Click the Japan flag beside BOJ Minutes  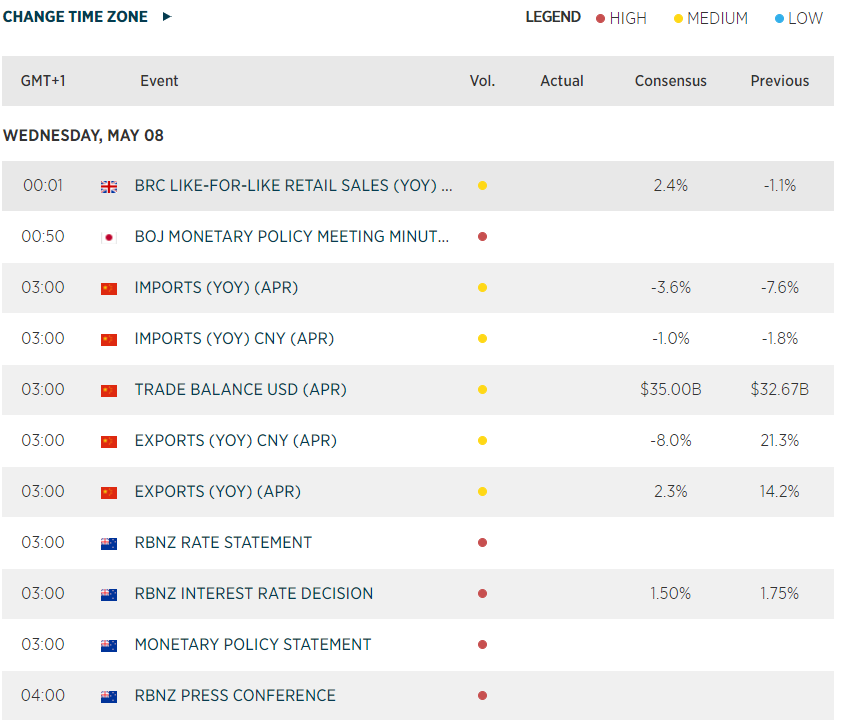pos(109,237)
